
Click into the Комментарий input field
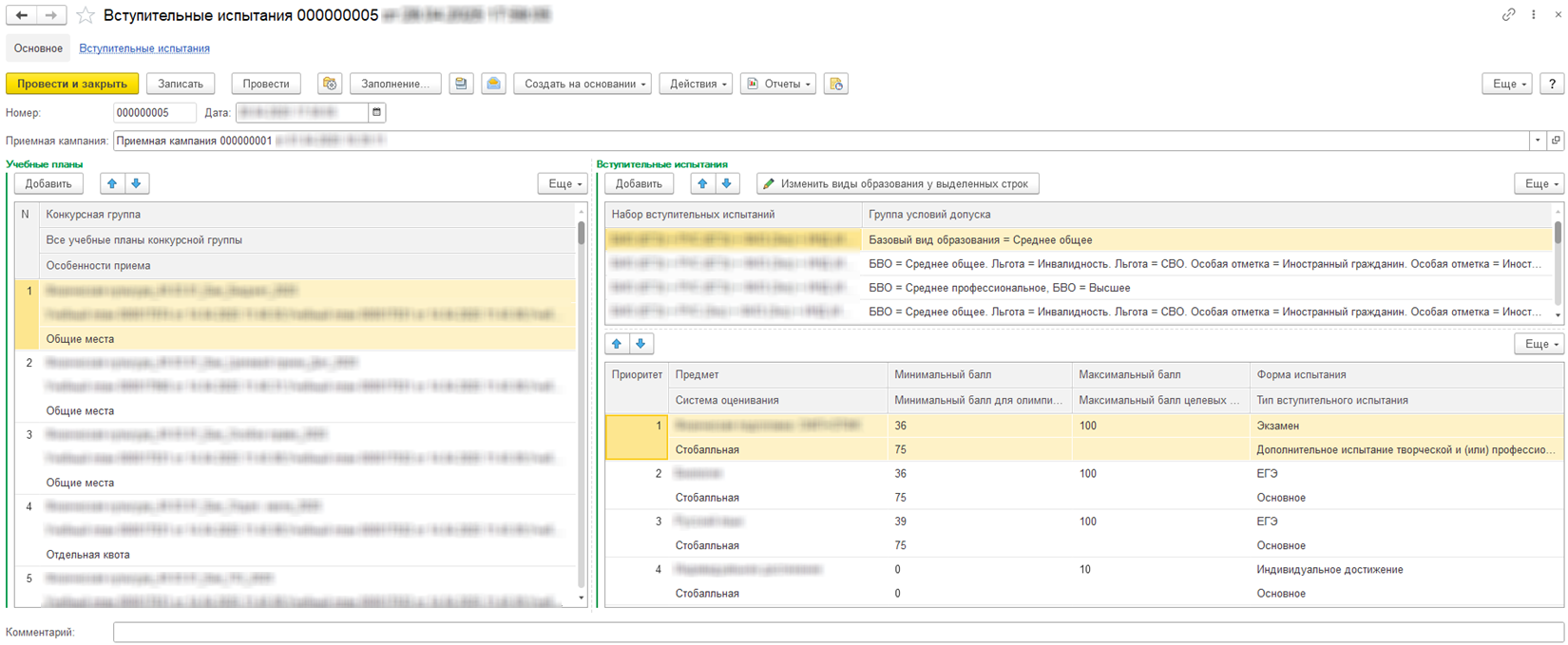click(x=836, y=632)
